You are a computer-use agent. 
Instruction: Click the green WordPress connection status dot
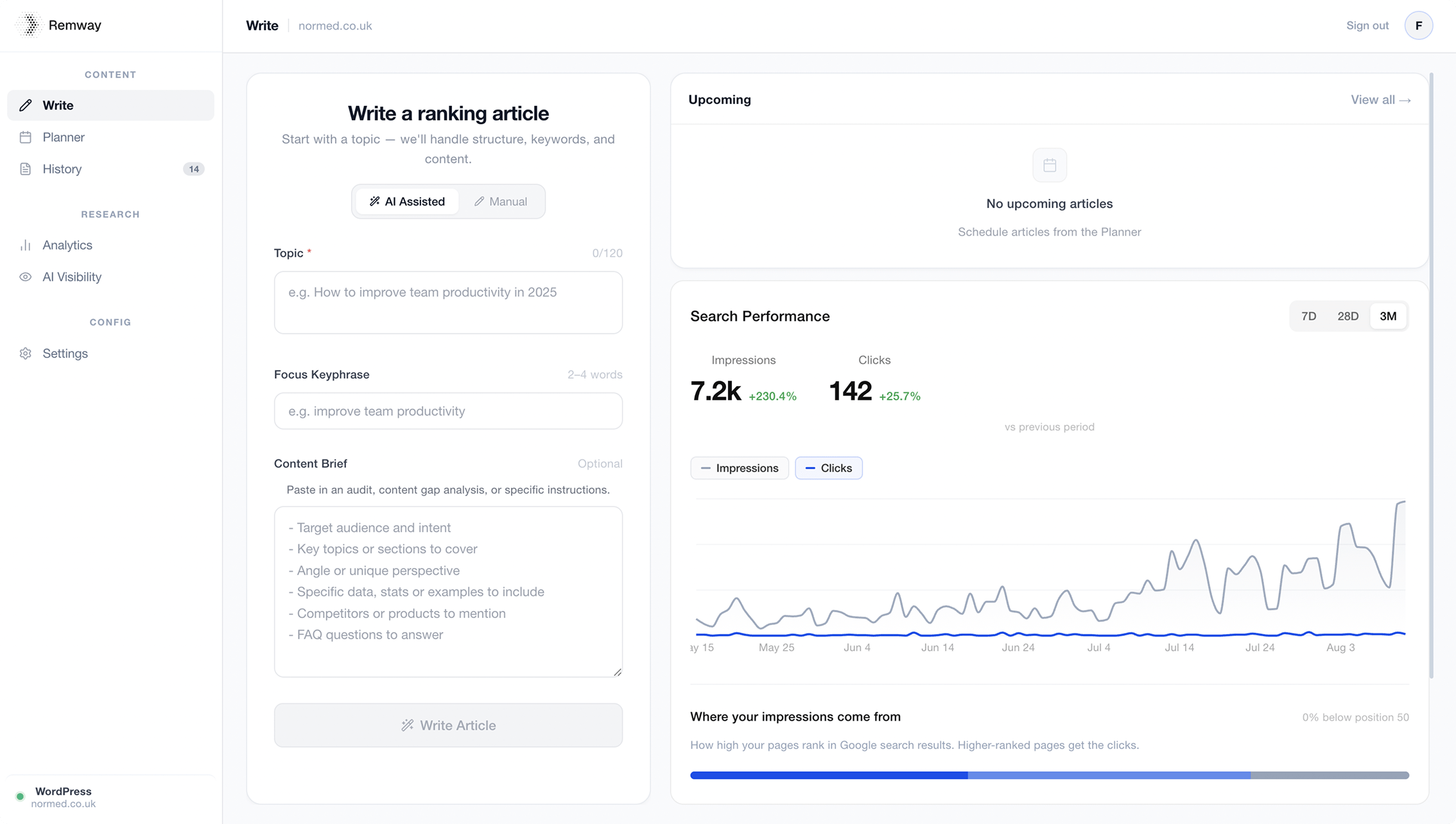tap(20, 796)
